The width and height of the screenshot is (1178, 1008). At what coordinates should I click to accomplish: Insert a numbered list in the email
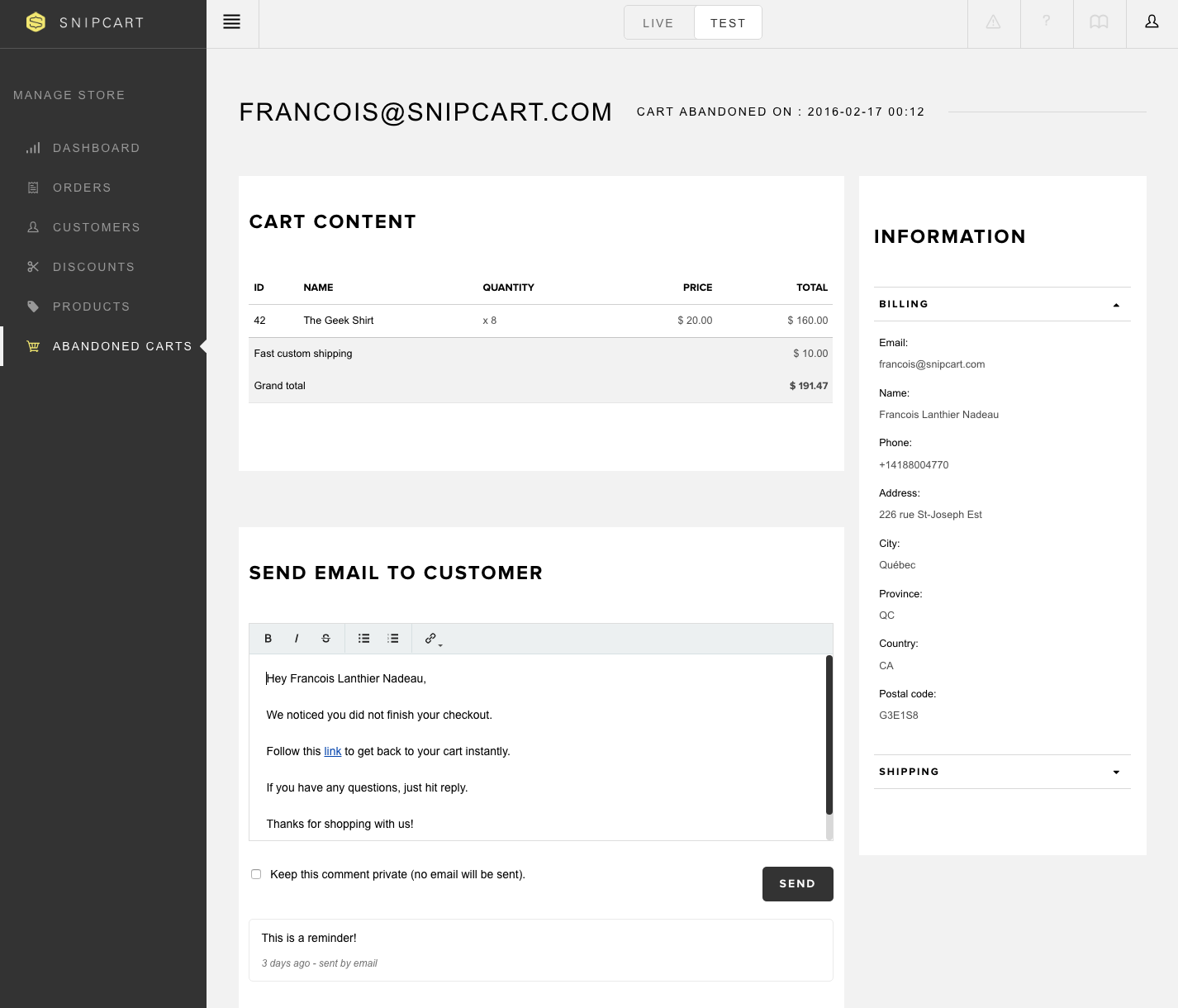(393, 639)
